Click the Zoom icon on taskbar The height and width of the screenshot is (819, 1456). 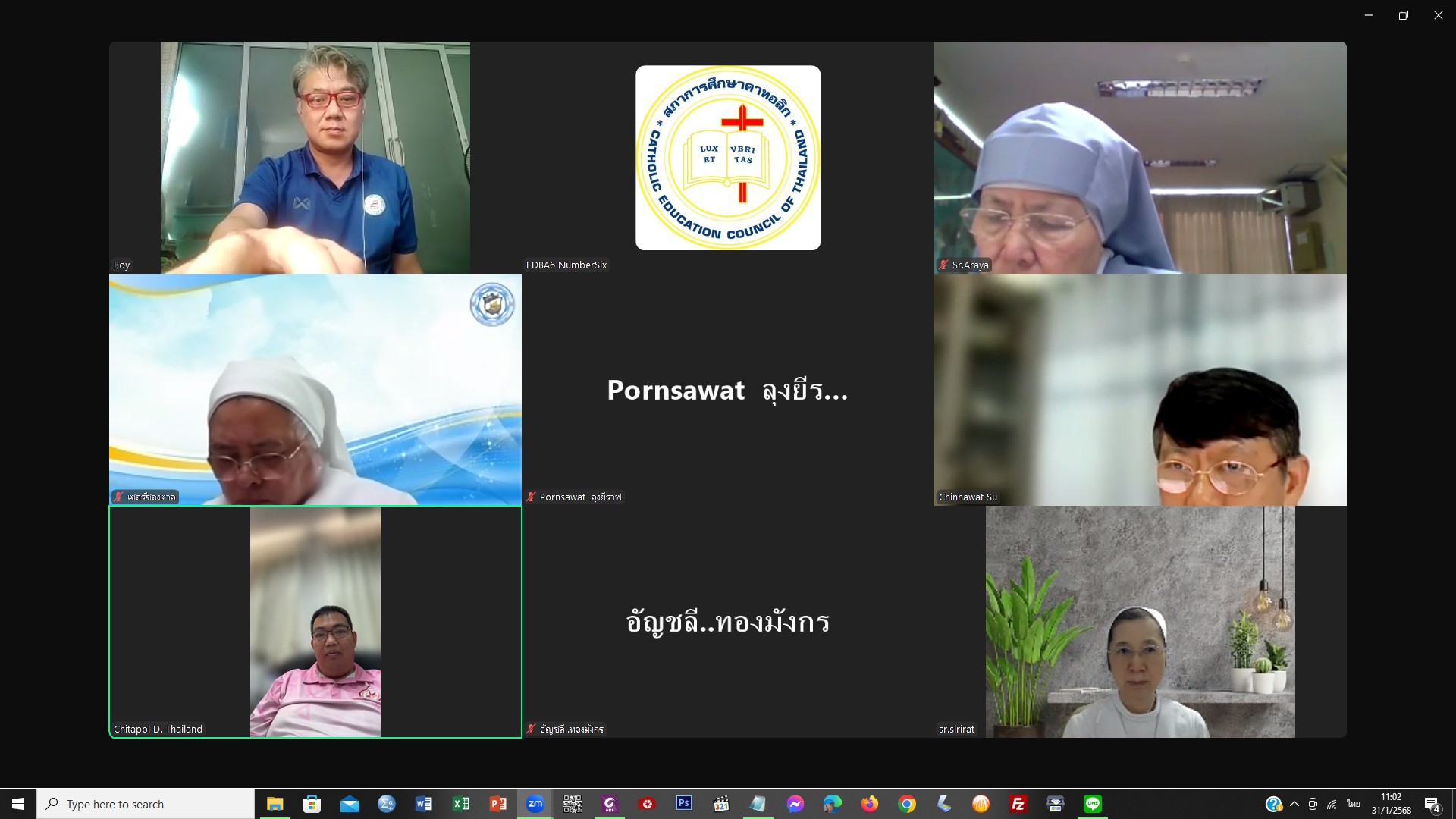tap(535, 804)
